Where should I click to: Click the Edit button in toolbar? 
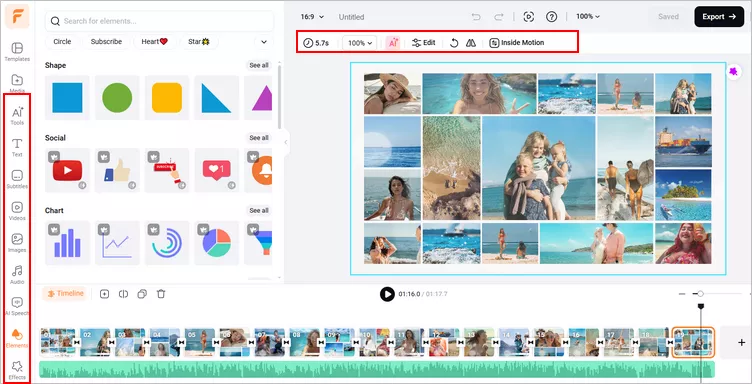423,43
